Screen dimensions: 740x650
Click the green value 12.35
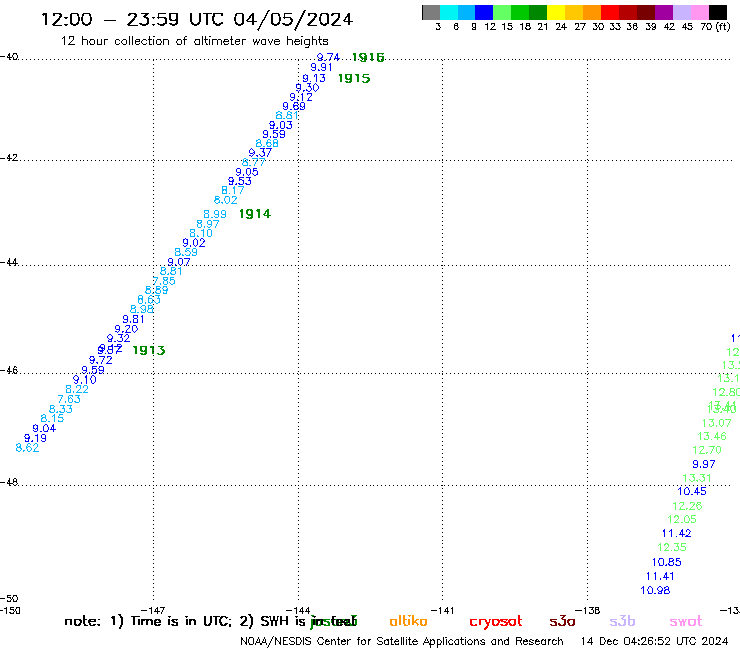click(672, 547)
